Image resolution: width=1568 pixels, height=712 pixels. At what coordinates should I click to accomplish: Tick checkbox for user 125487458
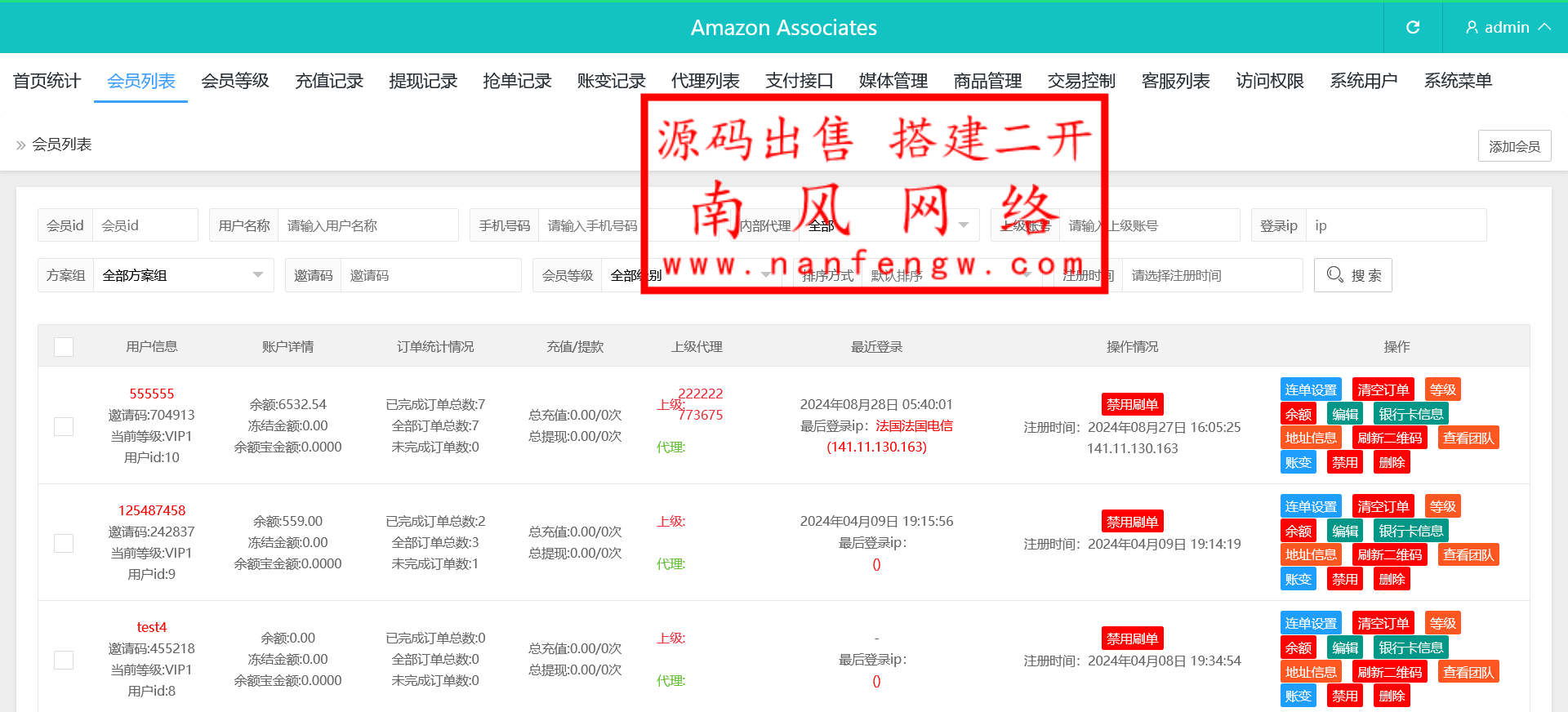pyautogui.click(x=64, y=543)
